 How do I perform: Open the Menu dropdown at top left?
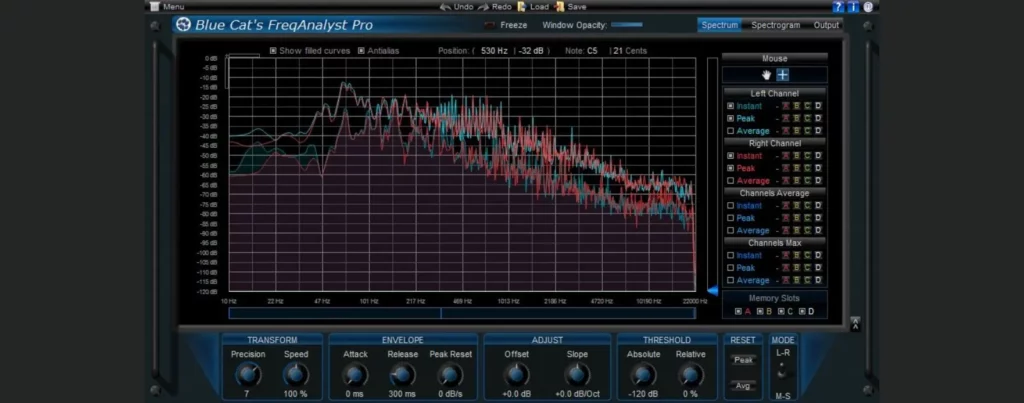pos(167,7)
